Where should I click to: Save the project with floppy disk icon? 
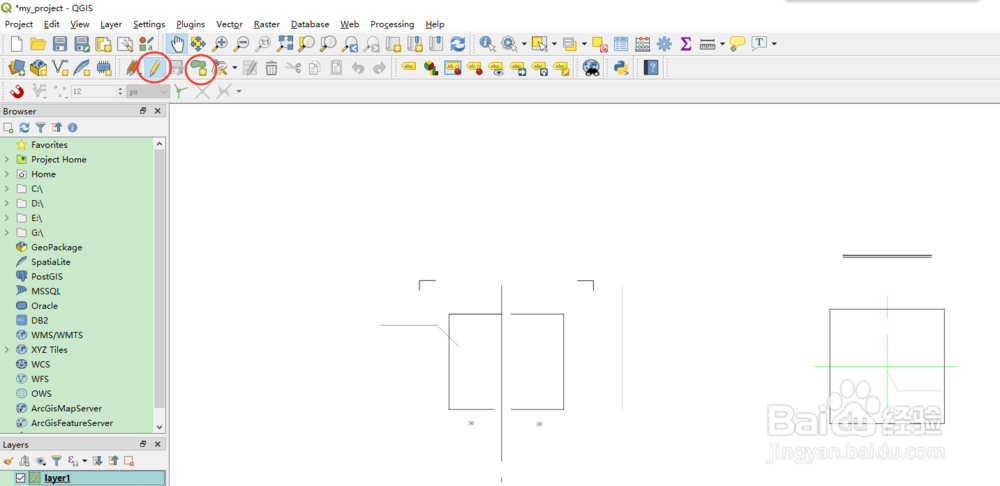(60, 43)
